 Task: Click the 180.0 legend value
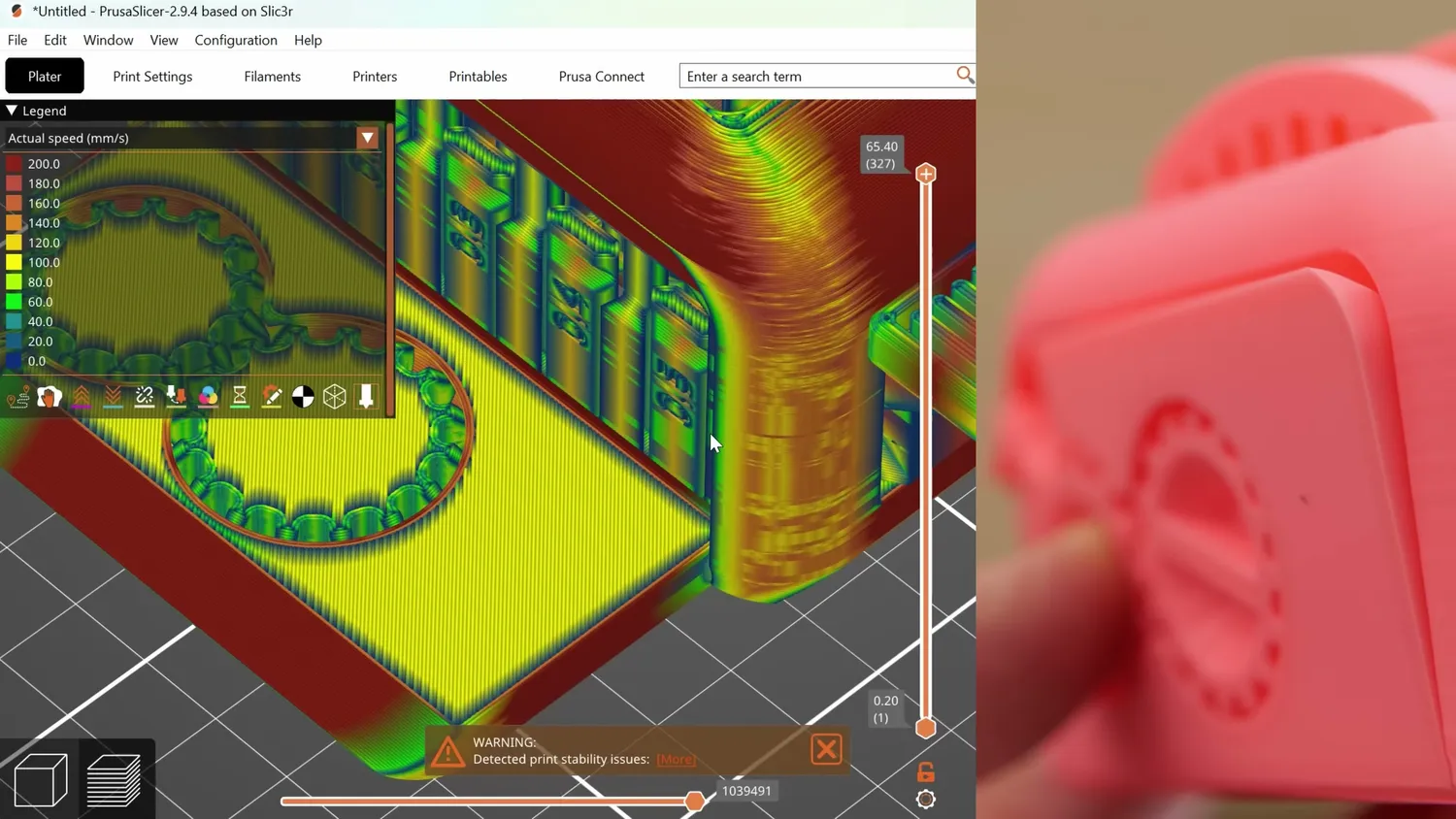click(44, 183)
